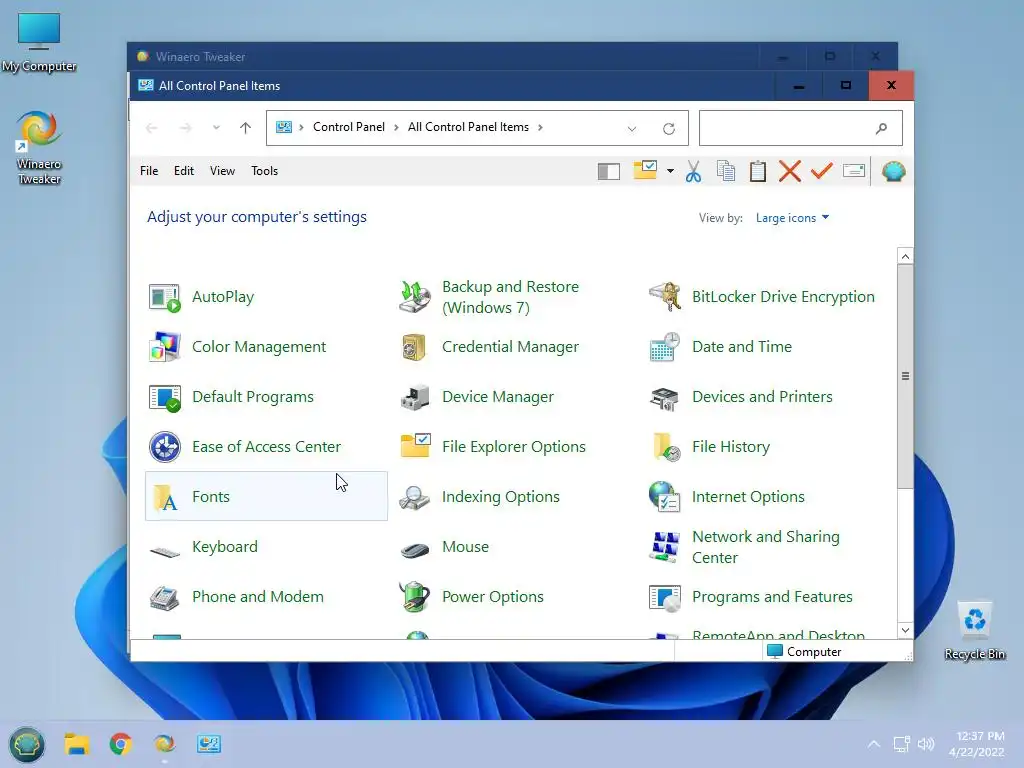Expand chevron before Control Panel breadcrumb
Screen dimensions: 1024x768
[x=301, y=127]
